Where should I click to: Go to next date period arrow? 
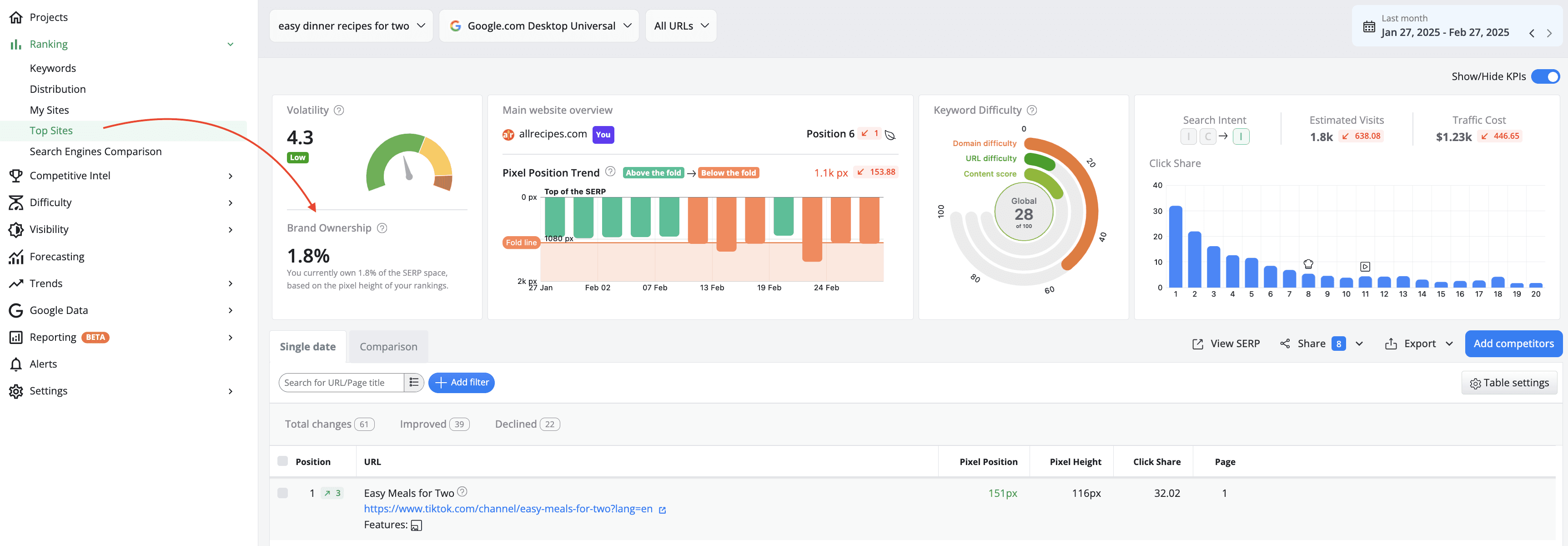1549,33
